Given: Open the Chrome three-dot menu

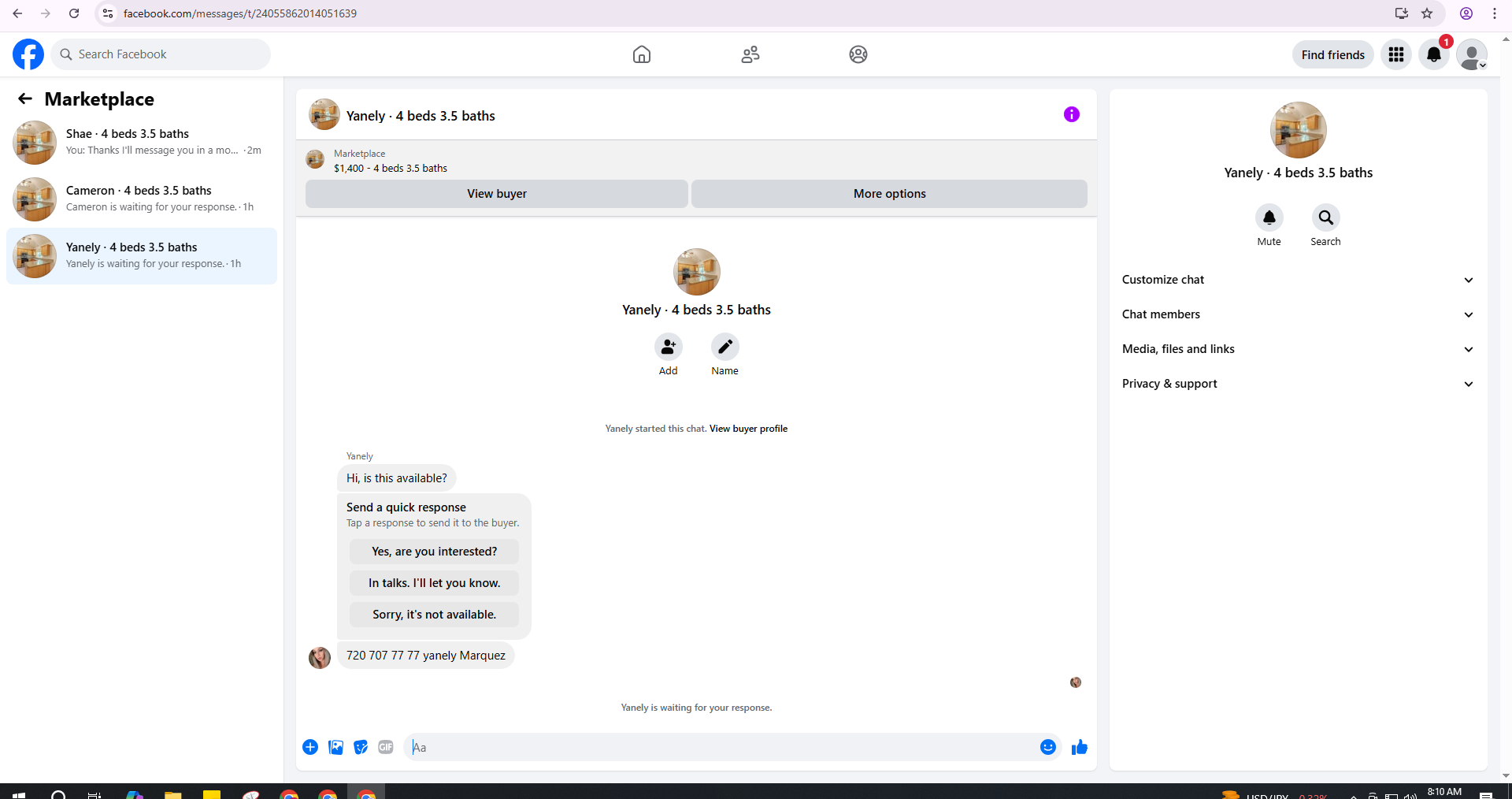Looking at the screenshot, I should [x=1495, y=13].
